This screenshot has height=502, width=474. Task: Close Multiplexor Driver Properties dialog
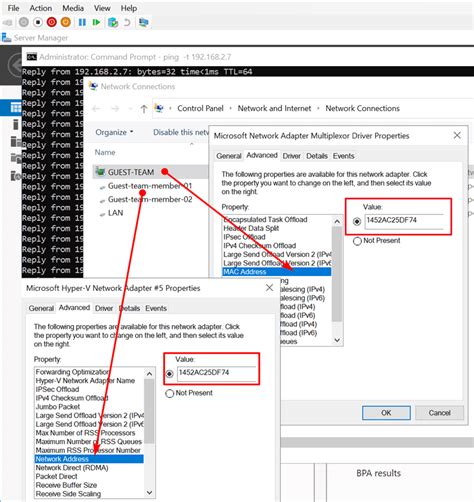457,135
